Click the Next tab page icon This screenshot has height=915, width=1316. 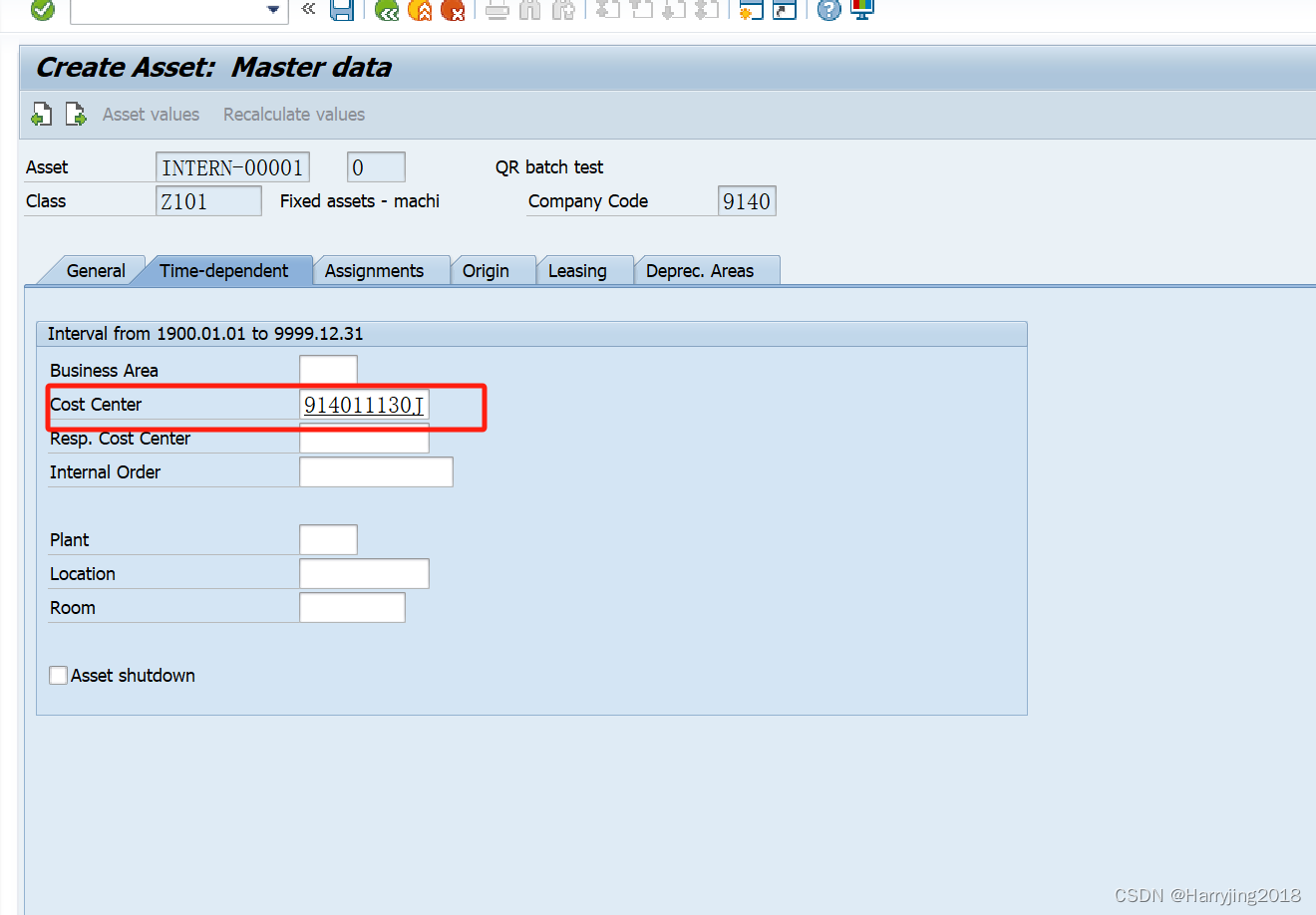pos(76,115)
